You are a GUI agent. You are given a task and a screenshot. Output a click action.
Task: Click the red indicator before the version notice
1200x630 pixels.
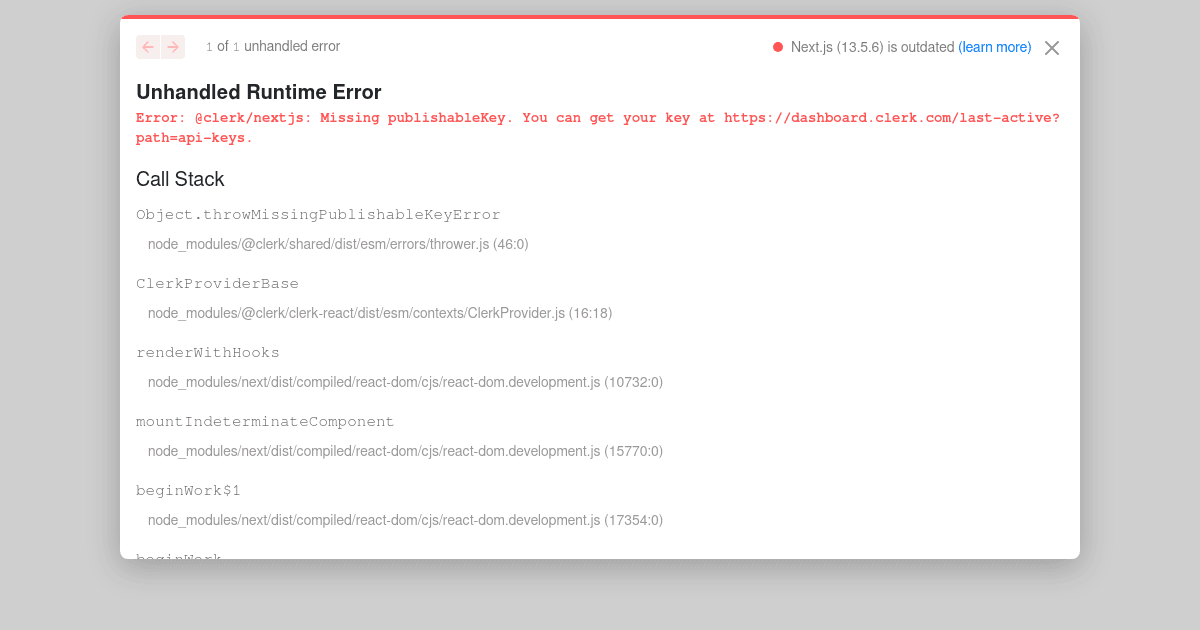pos(777,47)
